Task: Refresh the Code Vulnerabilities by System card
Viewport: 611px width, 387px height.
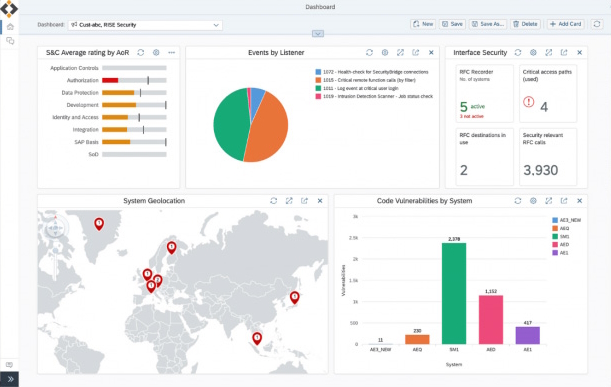Action: point(518,201)
